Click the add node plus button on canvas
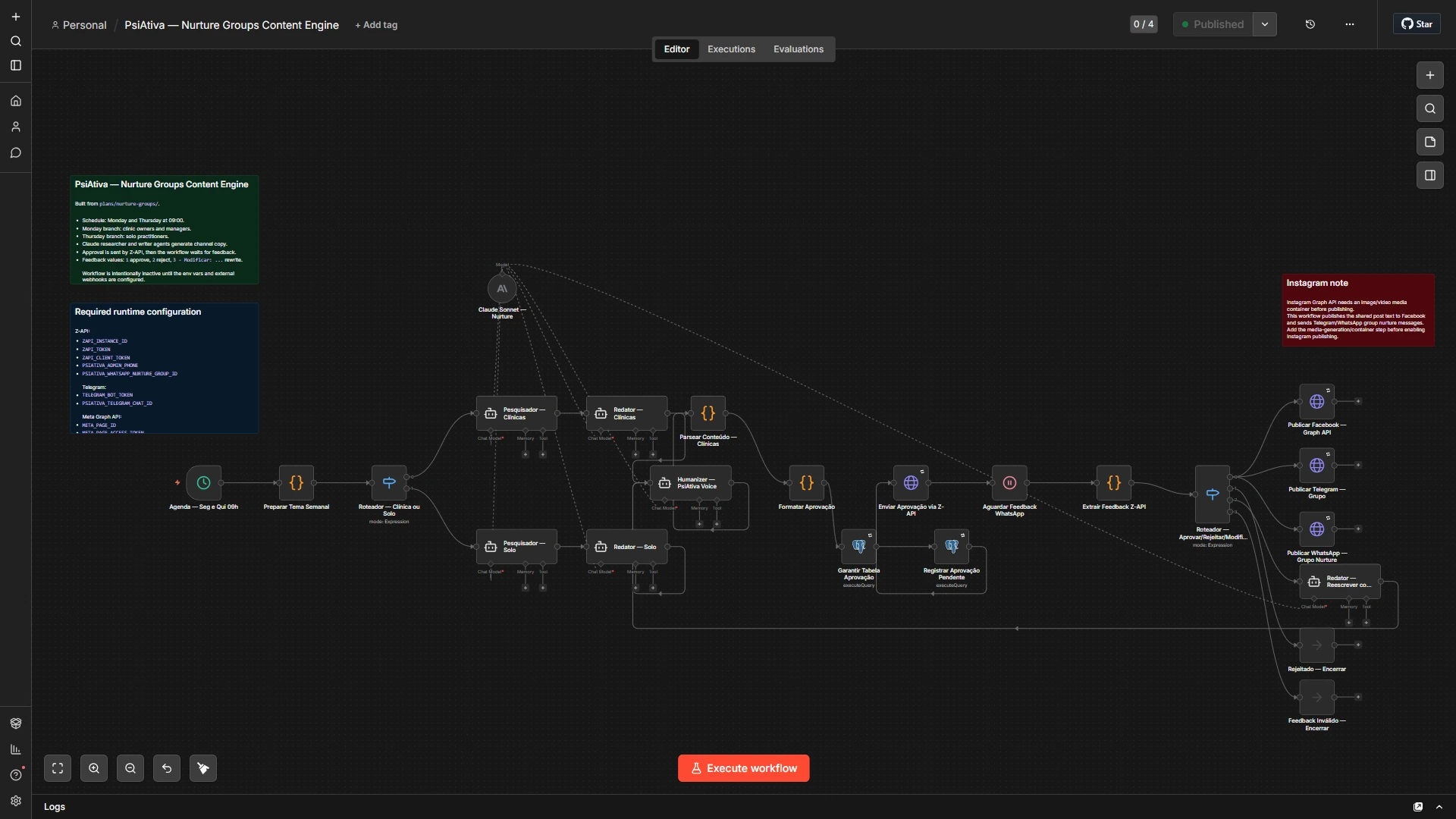The image size is (1456, 819). tap(1430, 75)
